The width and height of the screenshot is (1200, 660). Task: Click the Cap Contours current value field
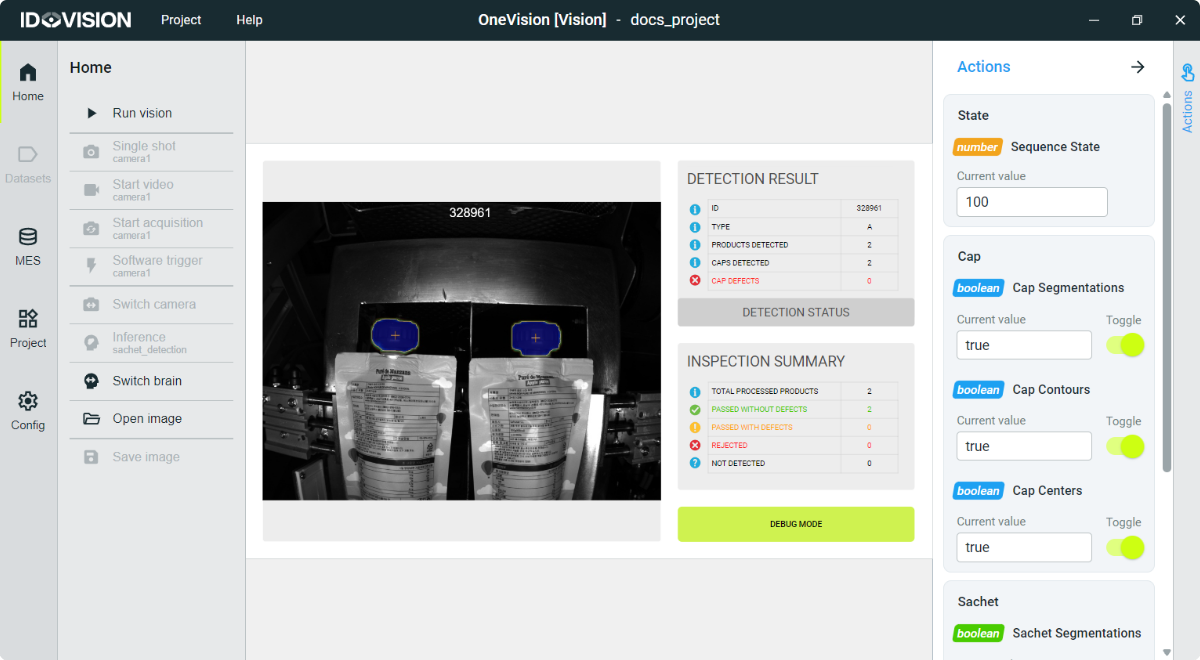[x=1023, y=446]
